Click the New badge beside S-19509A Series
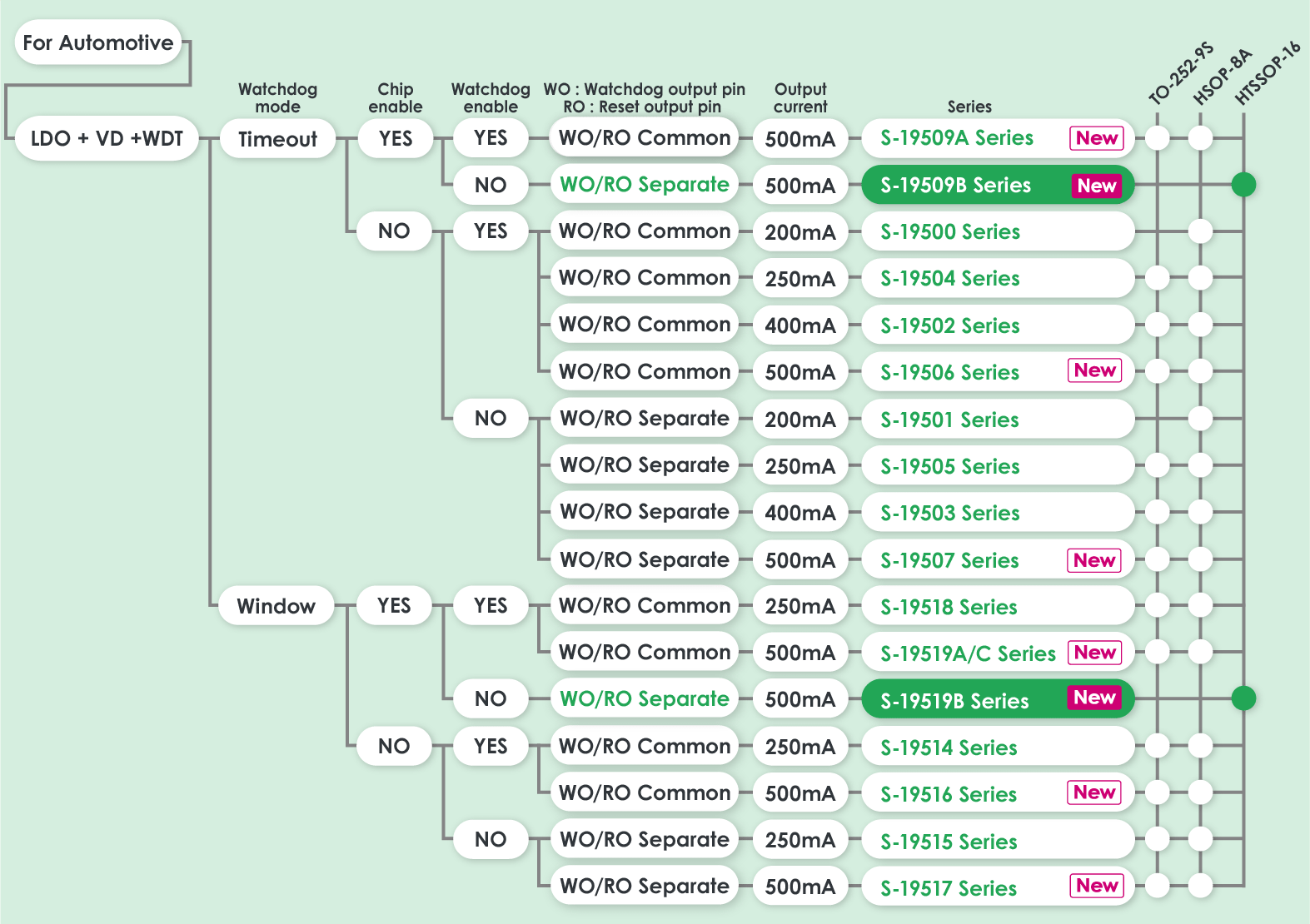 click(x=1096, y=138)
